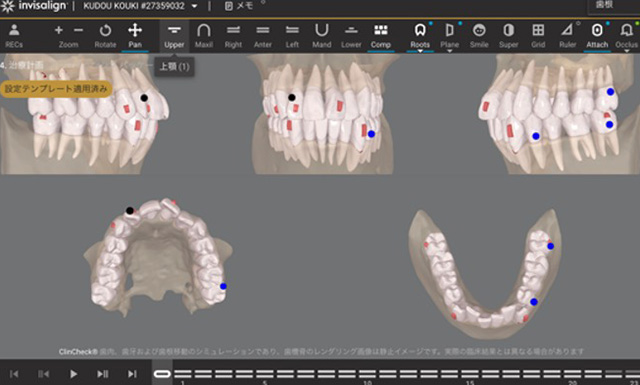Select the Rotate tool

tap(105, 36)
